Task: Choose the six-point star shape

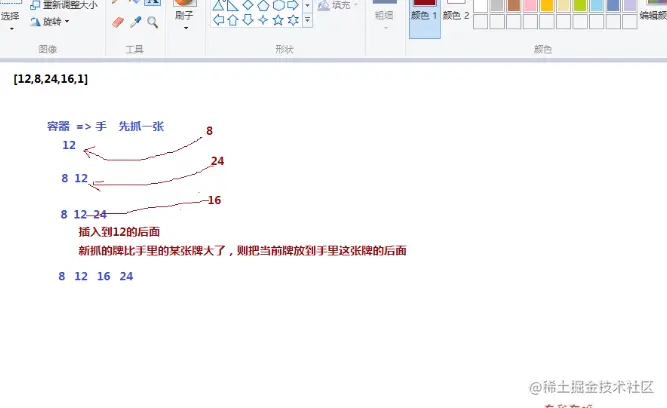Action: [x=293, y=20]
